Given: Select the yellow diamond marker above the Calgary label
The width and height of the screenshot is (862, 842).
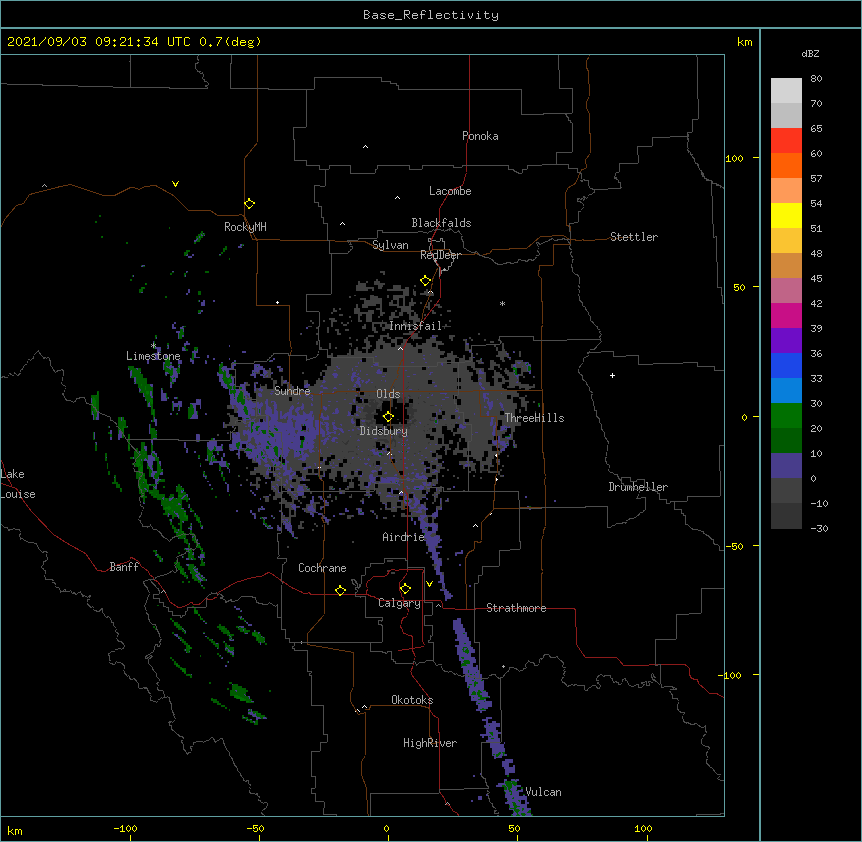Looking at the screenshot, I should click(405, 589).
